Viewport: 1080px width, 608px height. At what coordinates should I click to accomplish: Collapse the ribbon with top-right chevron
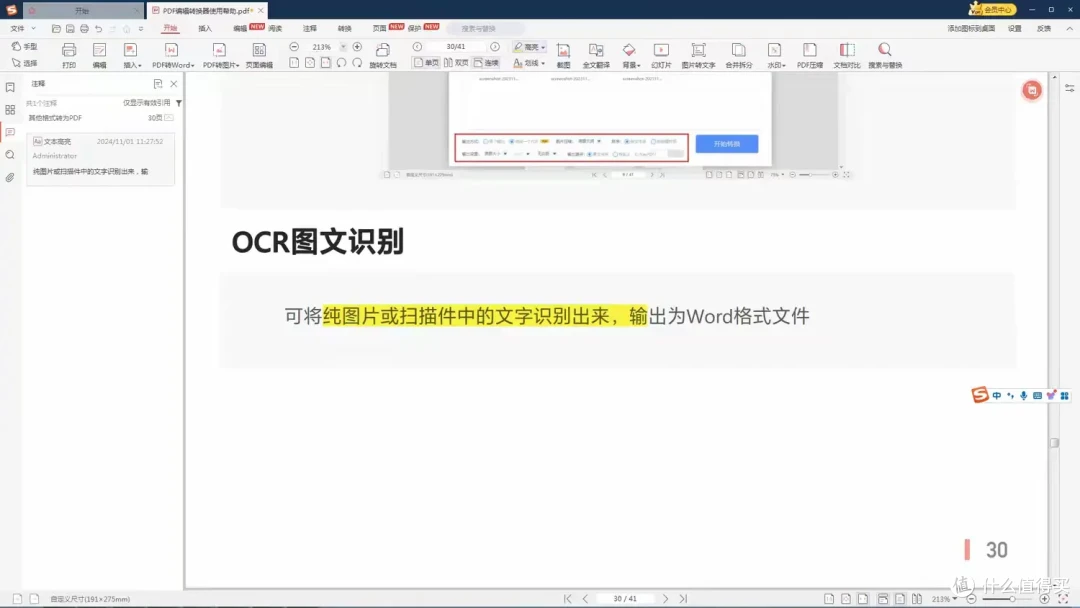[x=1069, y=28]
